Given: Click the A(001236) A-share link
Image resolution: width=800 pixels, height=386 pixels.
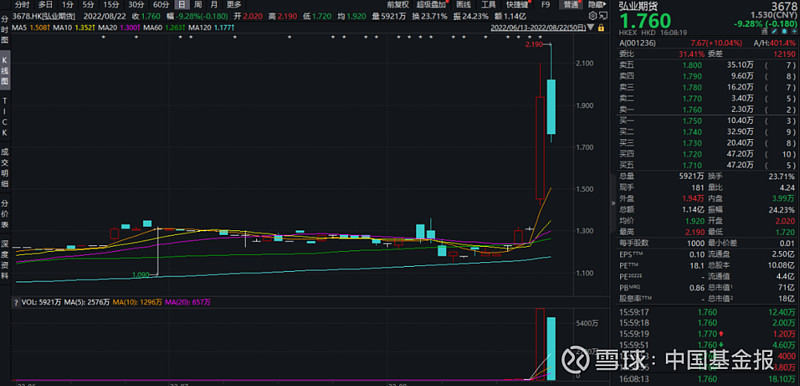Looking at the screenshot, I should pyautogui.click(x=638, y=42).
